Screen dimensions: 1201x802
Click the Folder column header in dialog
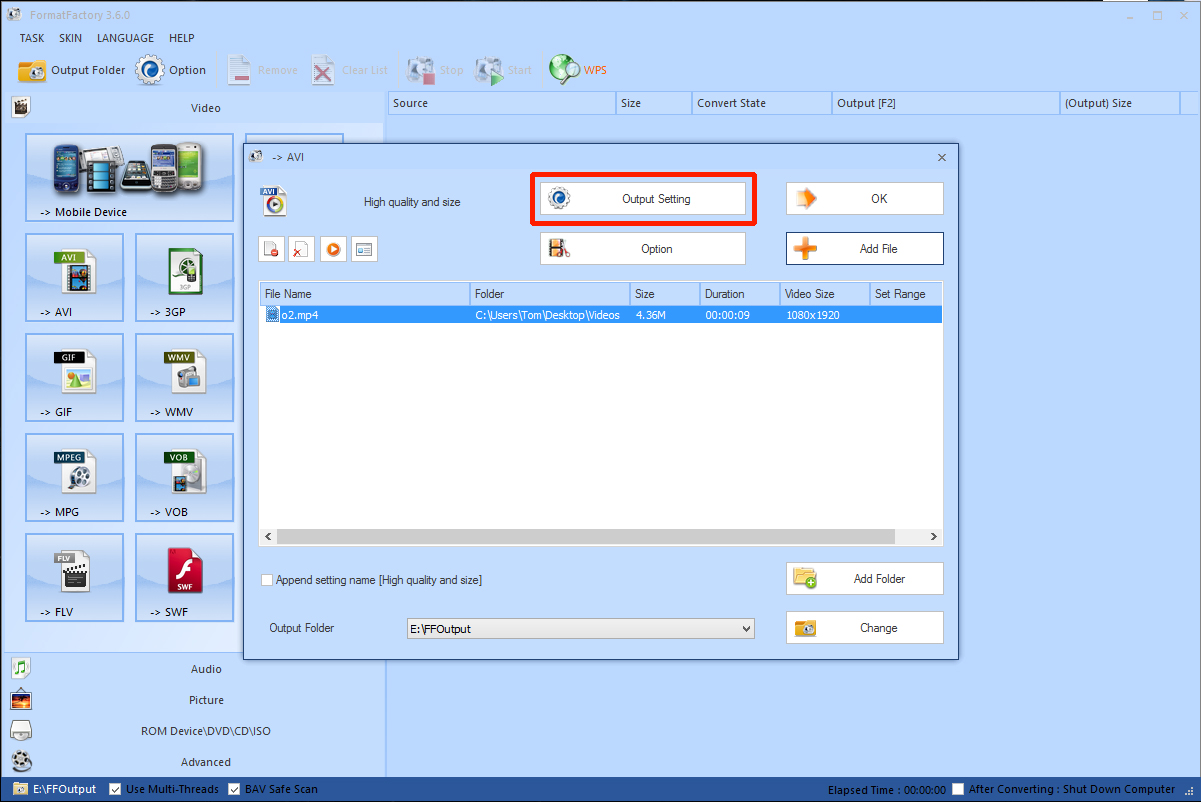551,294
